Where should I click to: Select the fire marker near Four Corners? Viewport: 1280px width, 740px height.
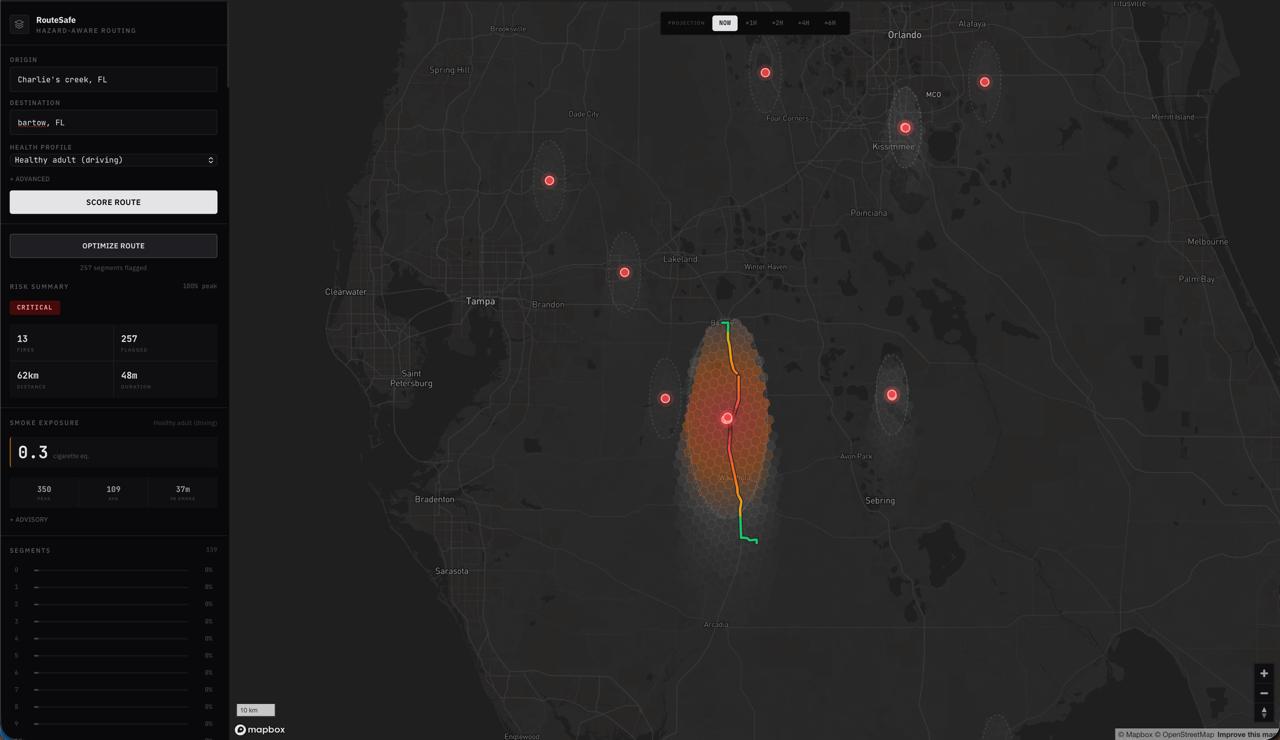[765, 73]
